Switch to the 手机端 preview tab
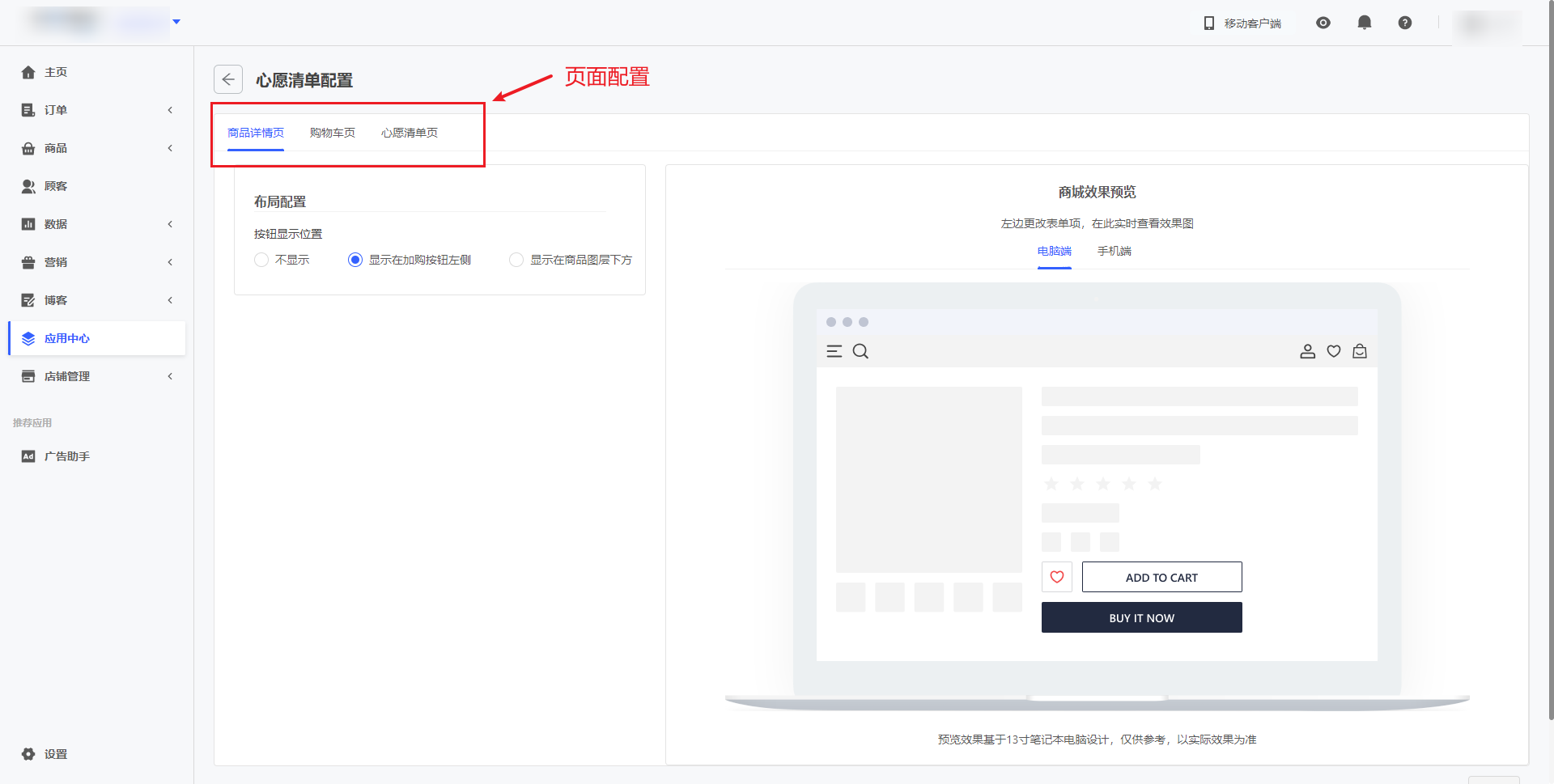The image size is (1554, 784). click(1114, 251)
